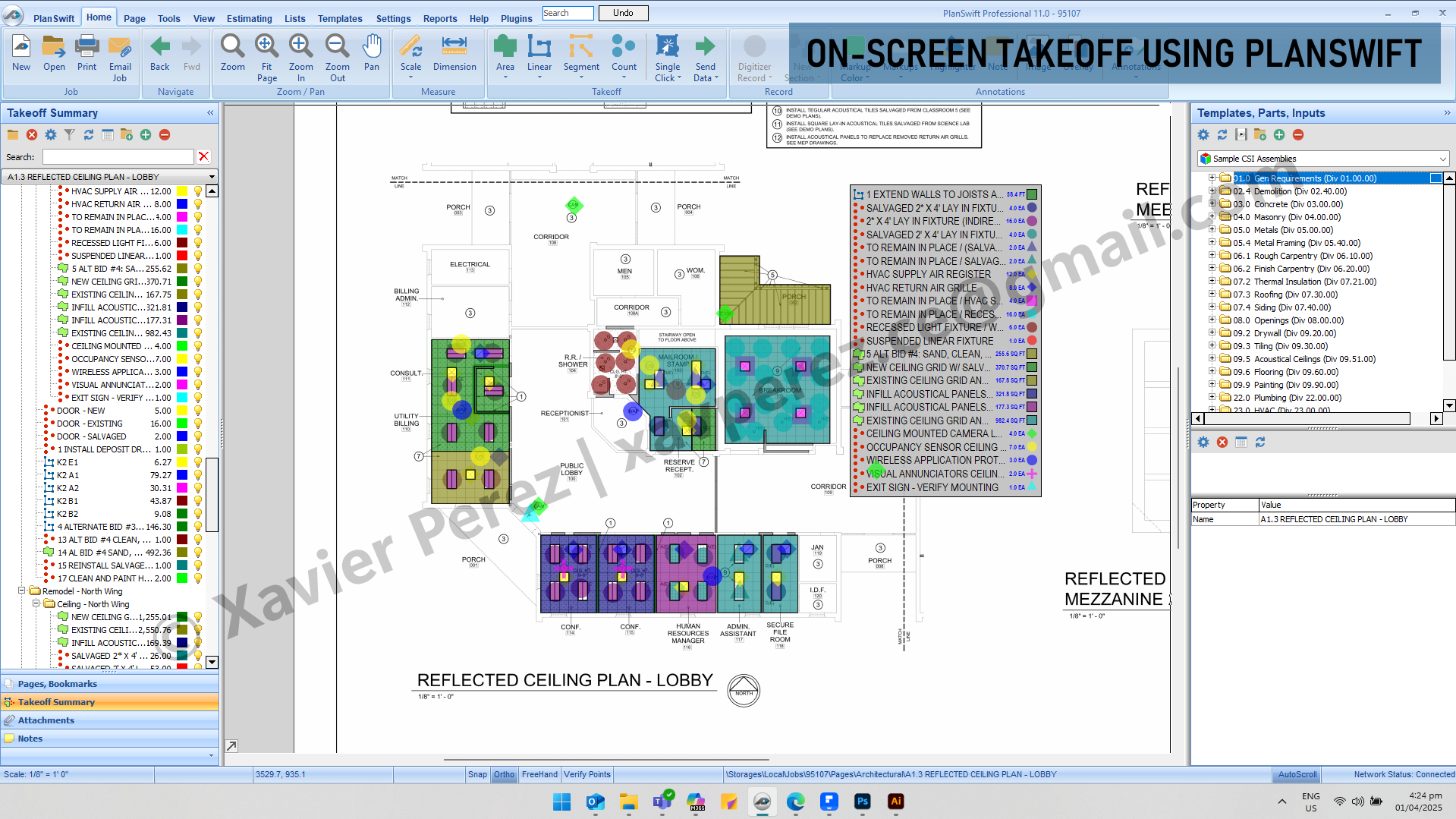Open the Sample CSI Assemblies dropdown
Screen dimensions: 1456x819
(1442, 159)
